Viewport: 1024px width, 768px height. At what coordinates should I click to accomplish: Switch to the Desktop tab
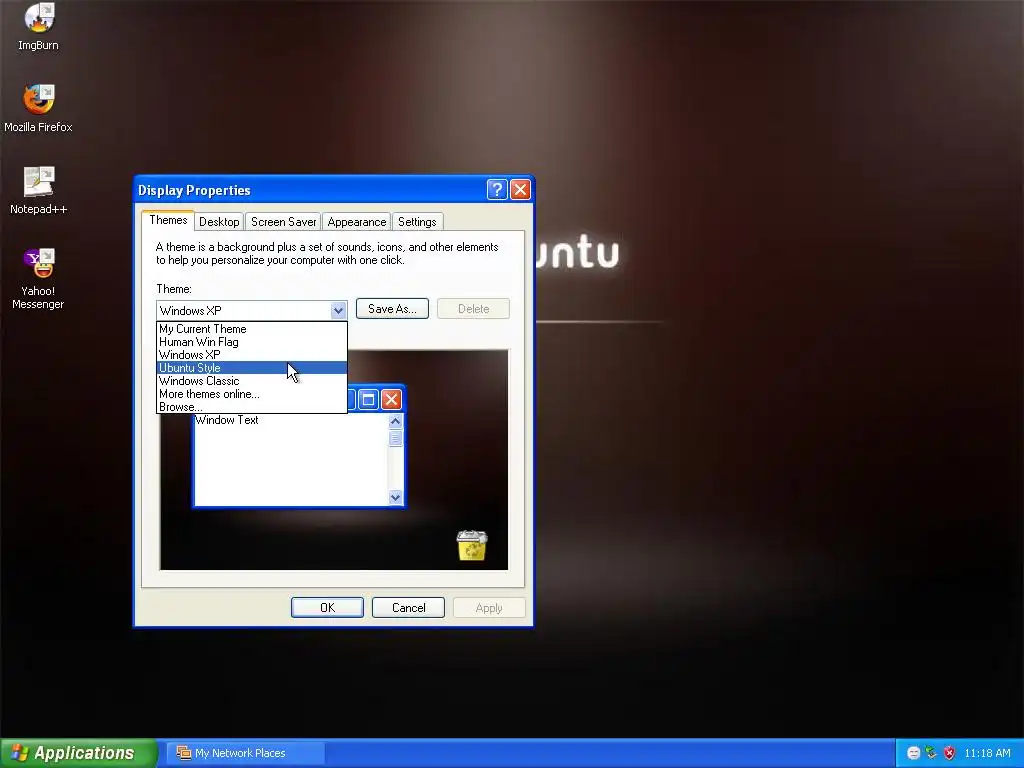(219, 222)
